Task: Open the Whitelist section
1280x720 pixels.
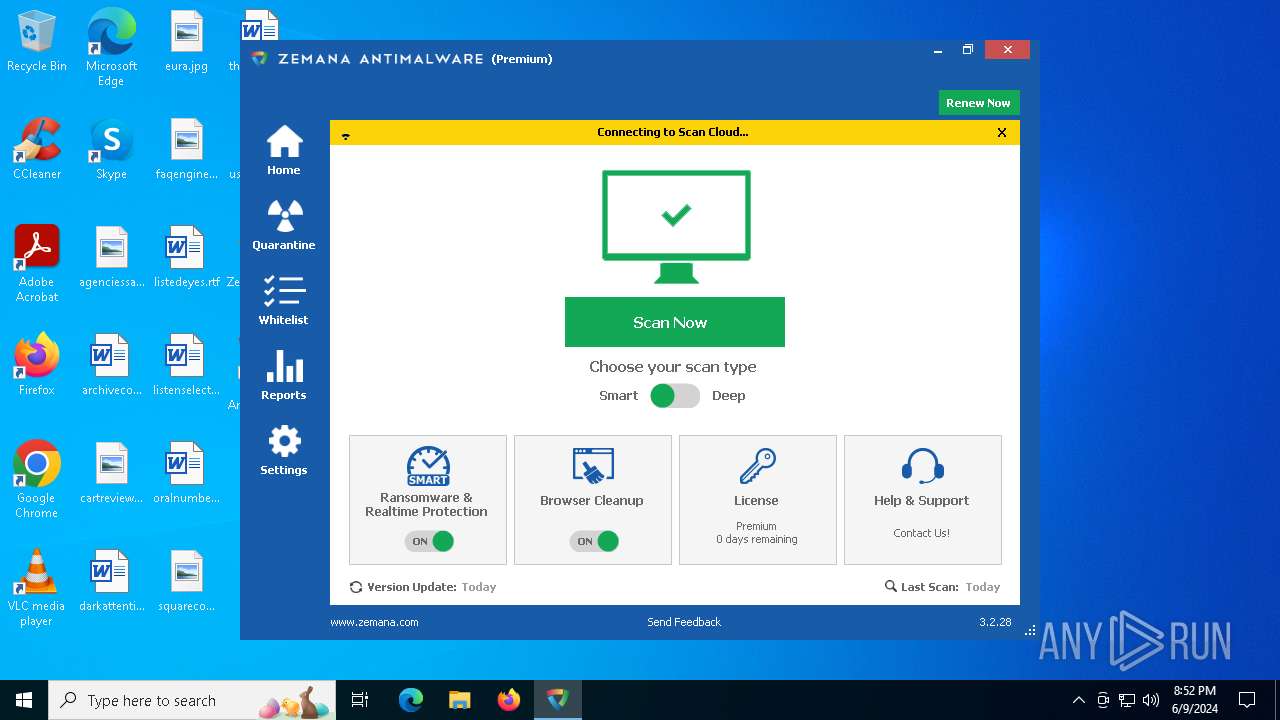Action: 284,300
